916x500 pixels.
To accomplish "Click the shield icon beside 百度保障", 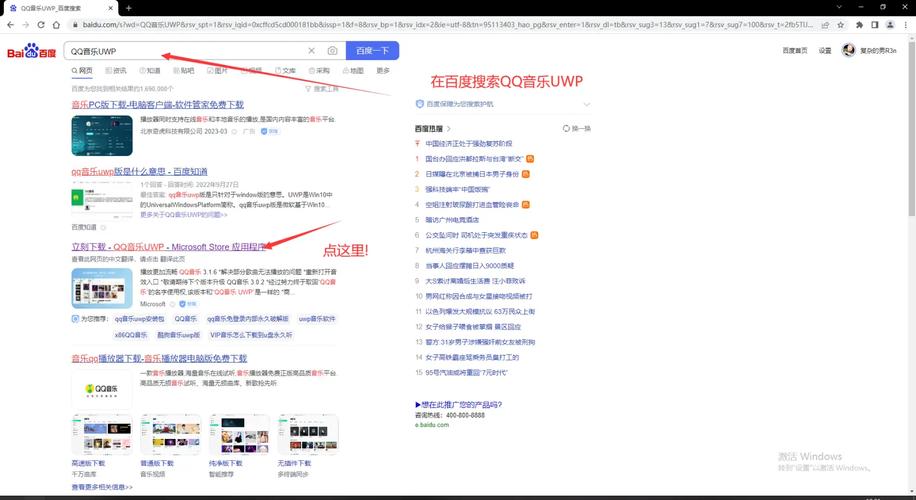I will click(419, 104).
